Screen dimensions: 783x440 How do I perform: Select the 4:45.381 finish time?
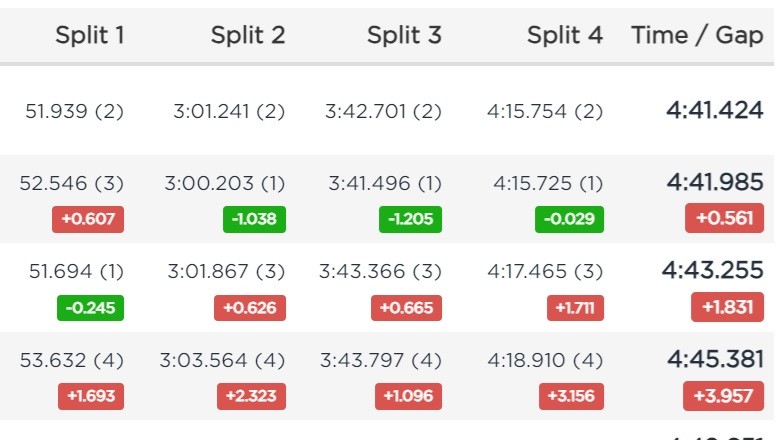[715, 359]
